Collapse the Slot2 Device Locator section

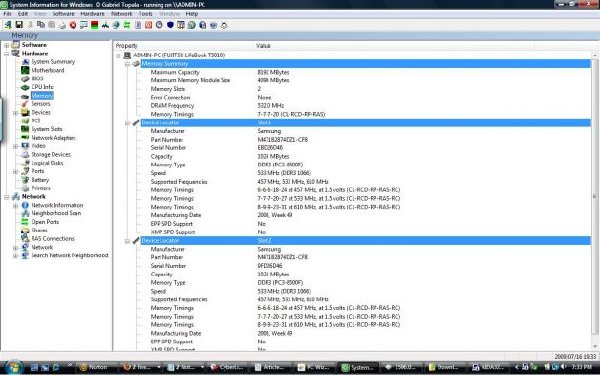point(127,241)
